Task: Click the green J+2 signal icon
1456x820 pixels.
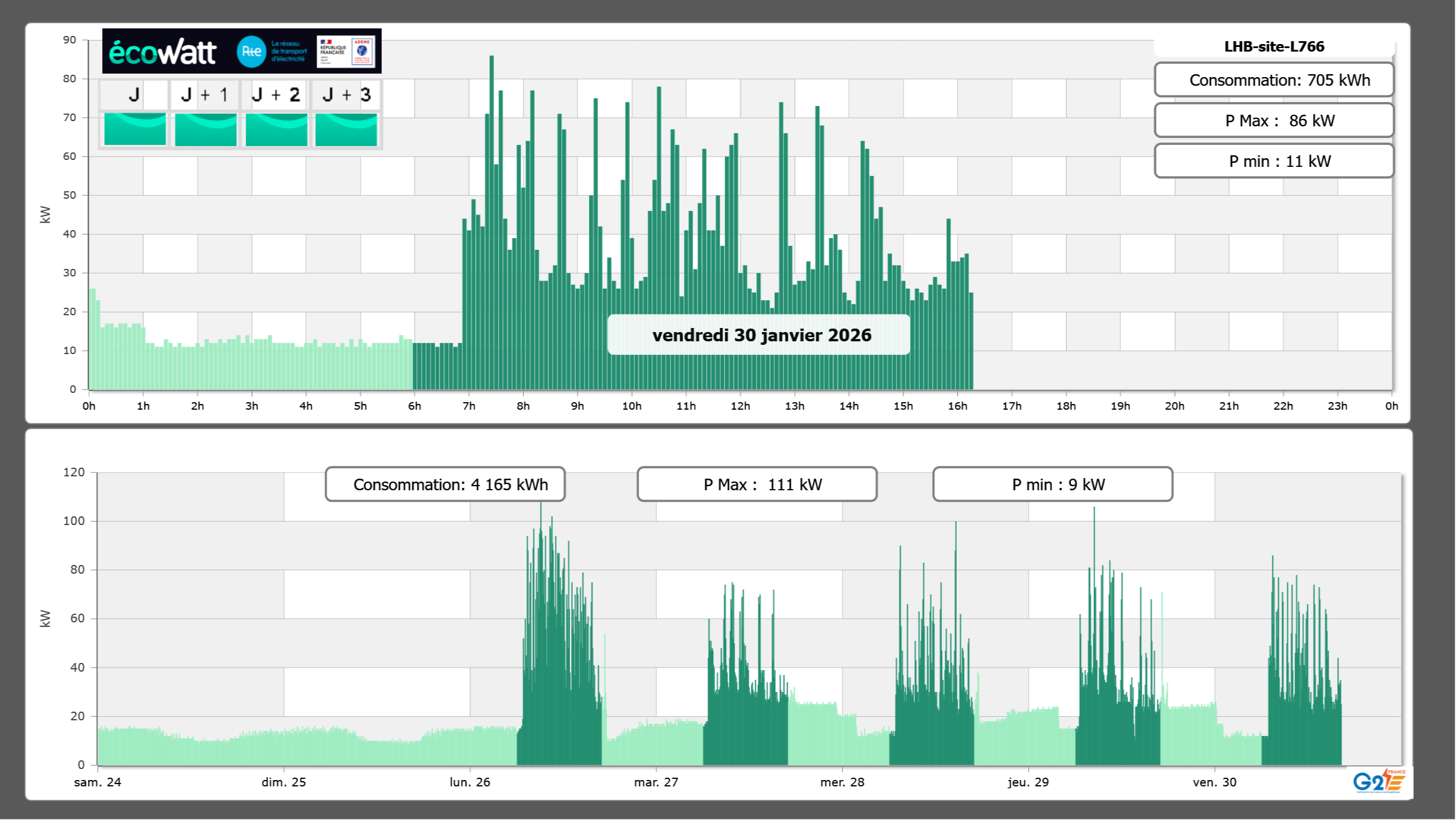Action: tap(276, 129)
